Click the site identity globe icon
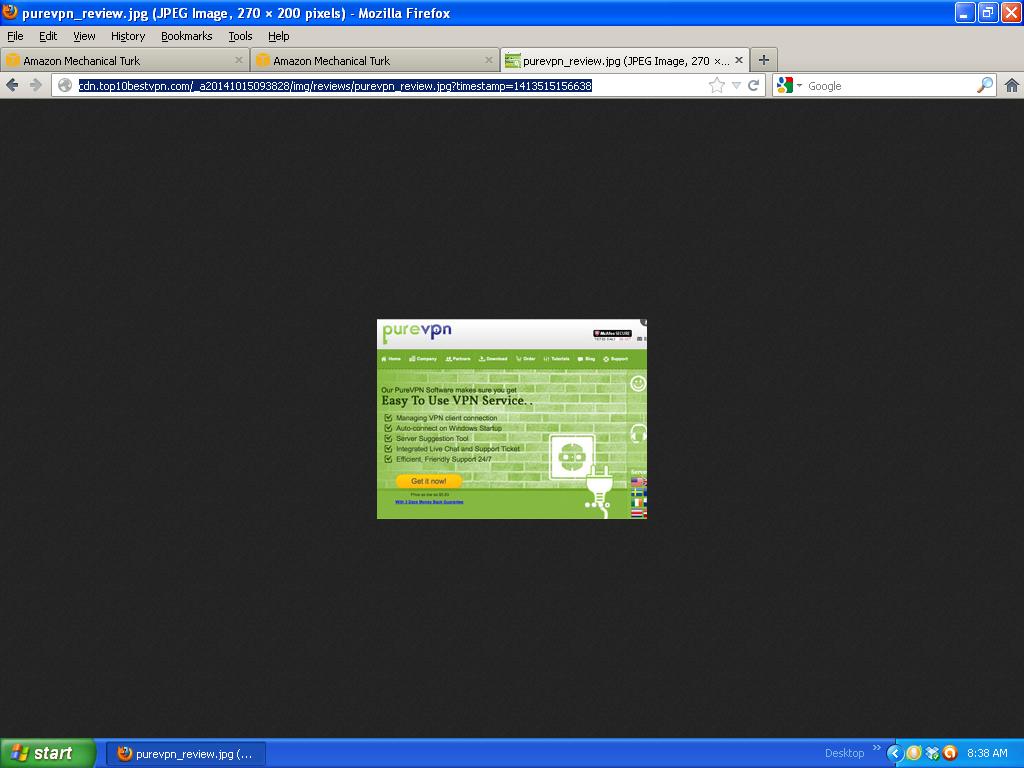The image size is (1024, 768). tap(65, 86)
